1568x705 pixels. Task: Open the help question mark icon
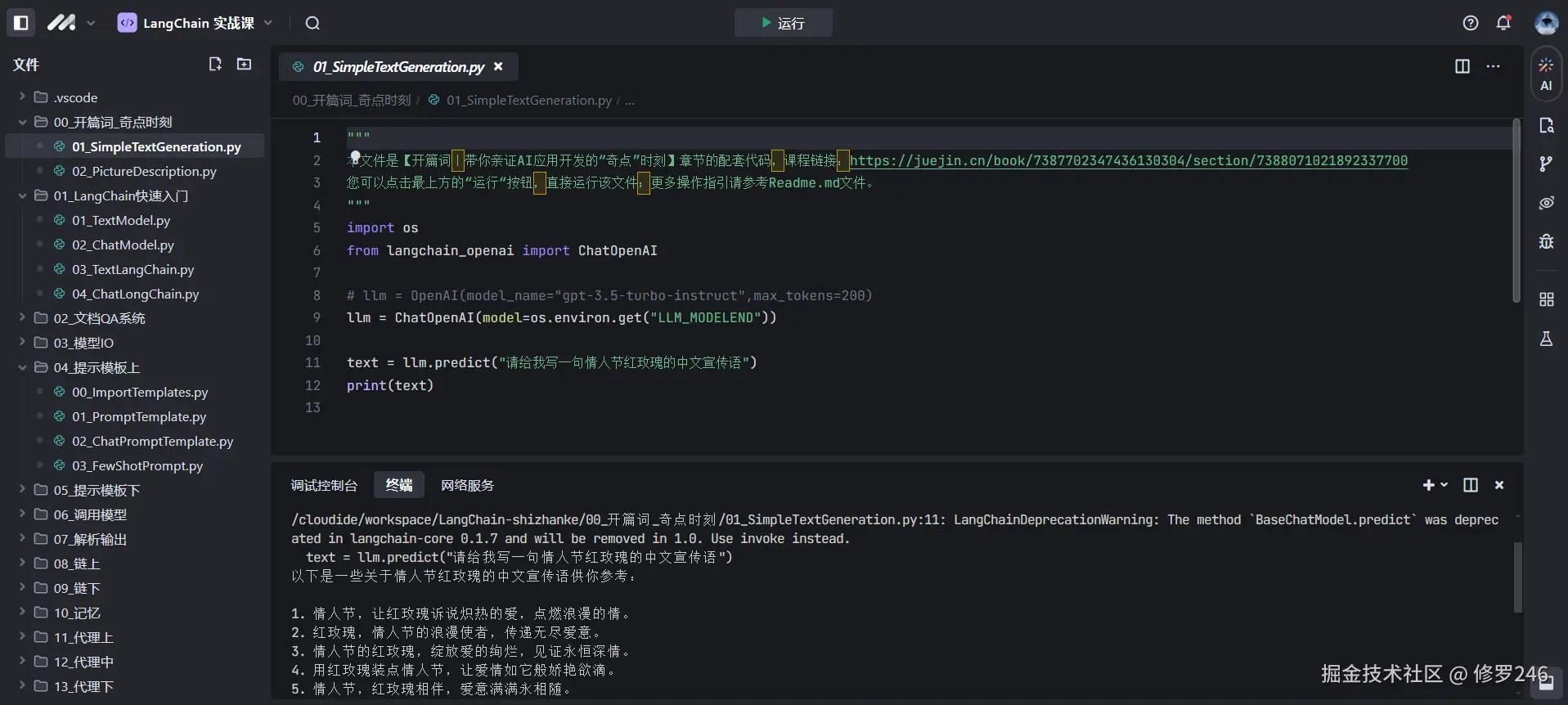pos(1470,23)
